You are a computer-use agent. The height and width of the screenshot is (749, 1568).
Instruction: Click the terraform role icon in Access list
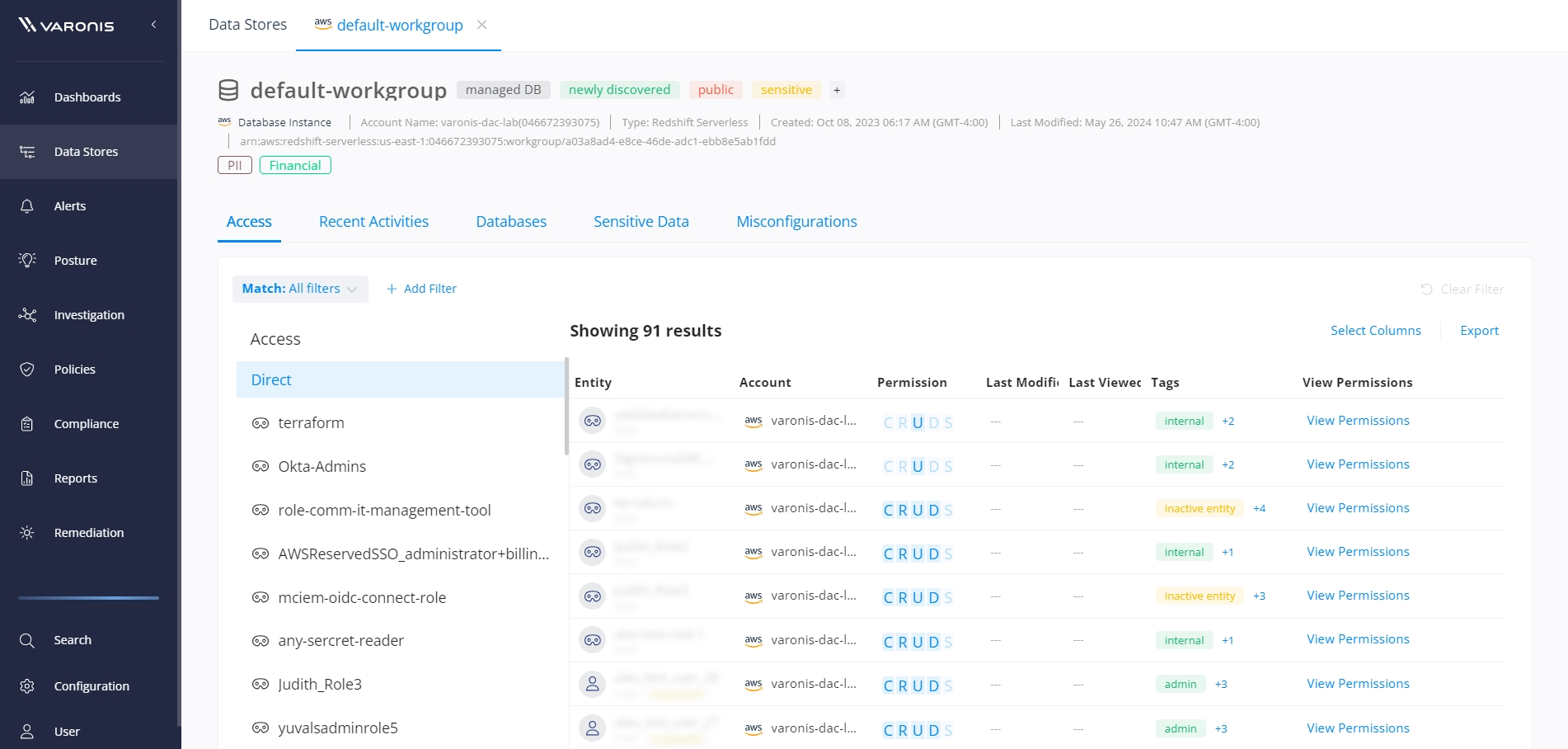(261, 423)
